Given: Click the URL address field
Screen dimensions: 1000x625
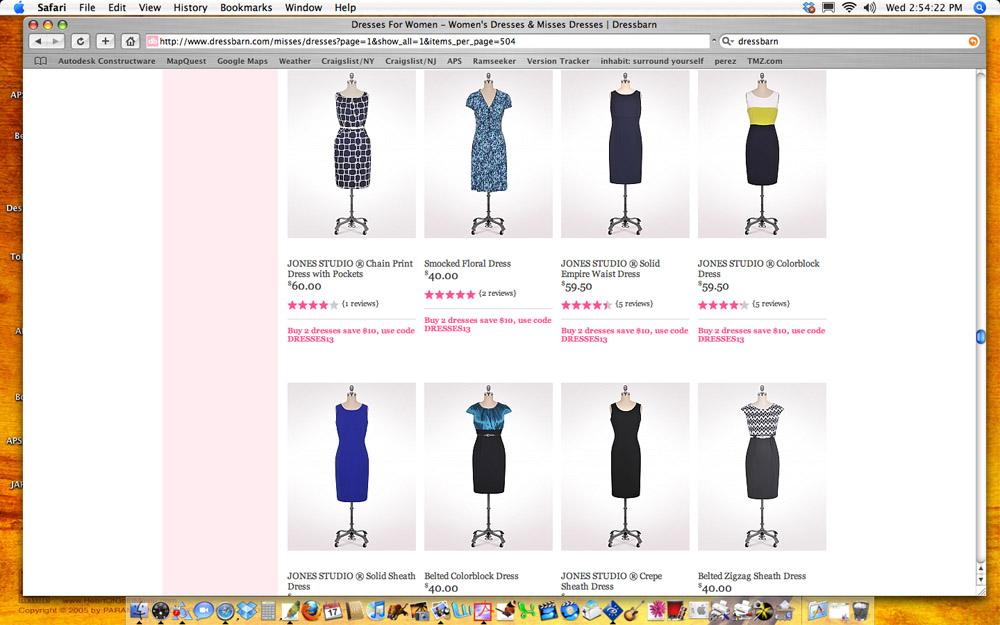Looking at the screenshot, I should click(427, 41).
